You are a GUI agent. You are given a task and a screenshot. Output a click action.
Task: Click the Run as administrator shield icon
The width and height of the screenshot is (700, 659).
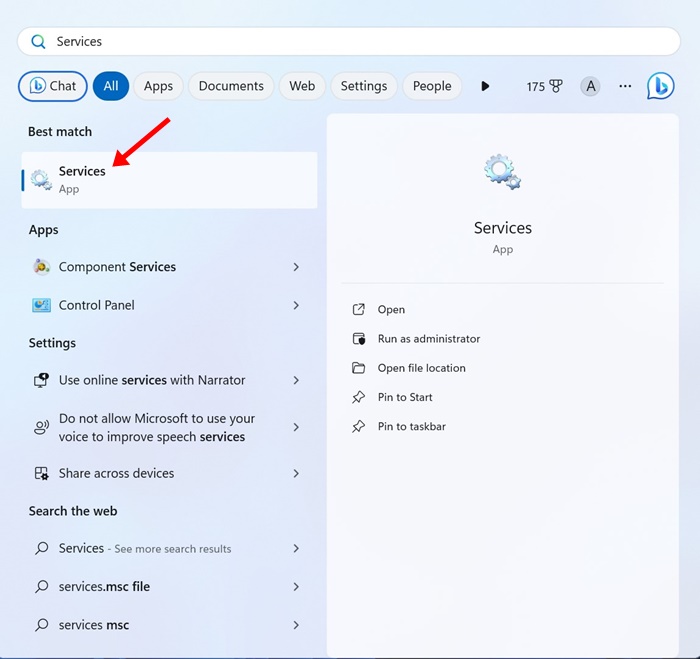[x=358, y=339]
